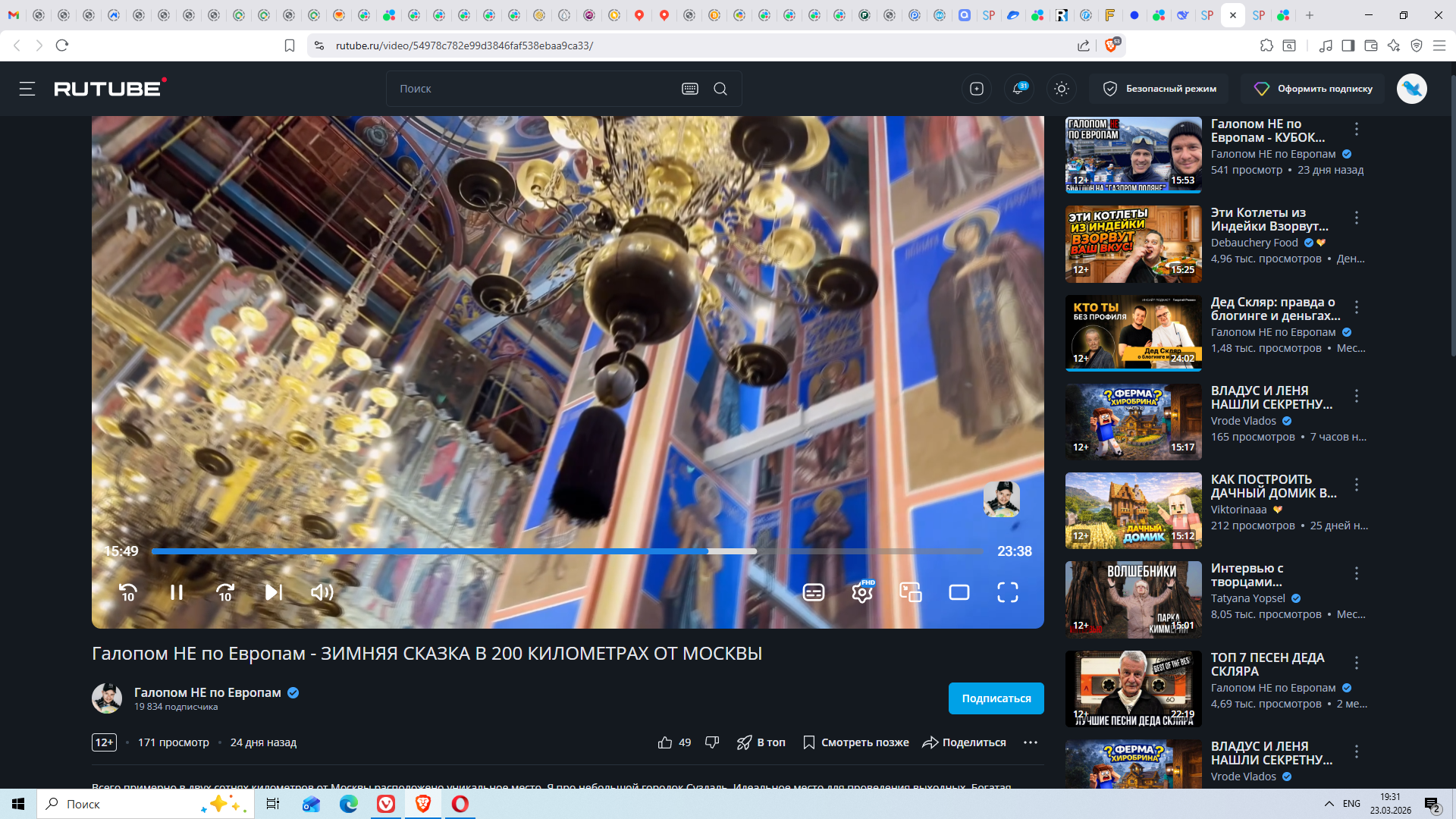The image size is (1456, 819).
Task: Toggle subtitles in the player
Action: (814, 592)
